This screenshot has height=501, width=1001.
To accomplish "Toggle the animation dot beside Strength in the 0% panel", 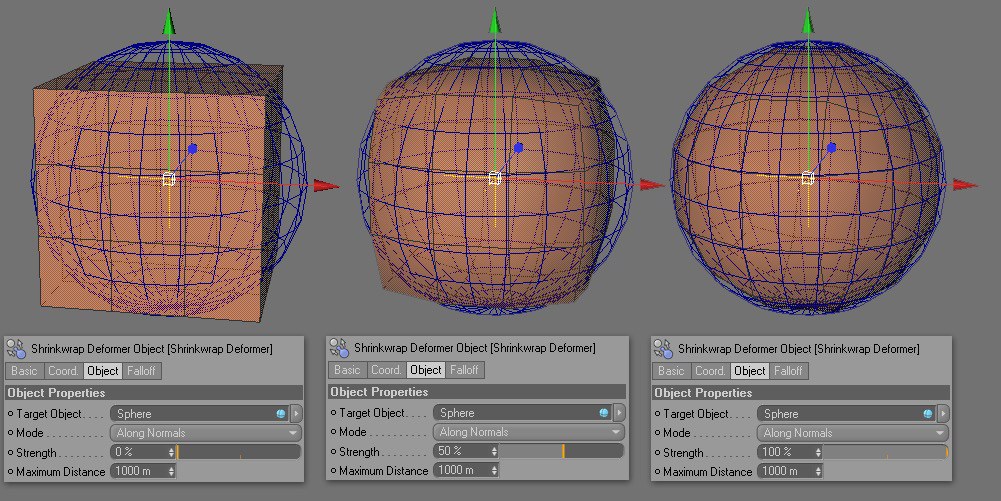I will click(11, 453).
